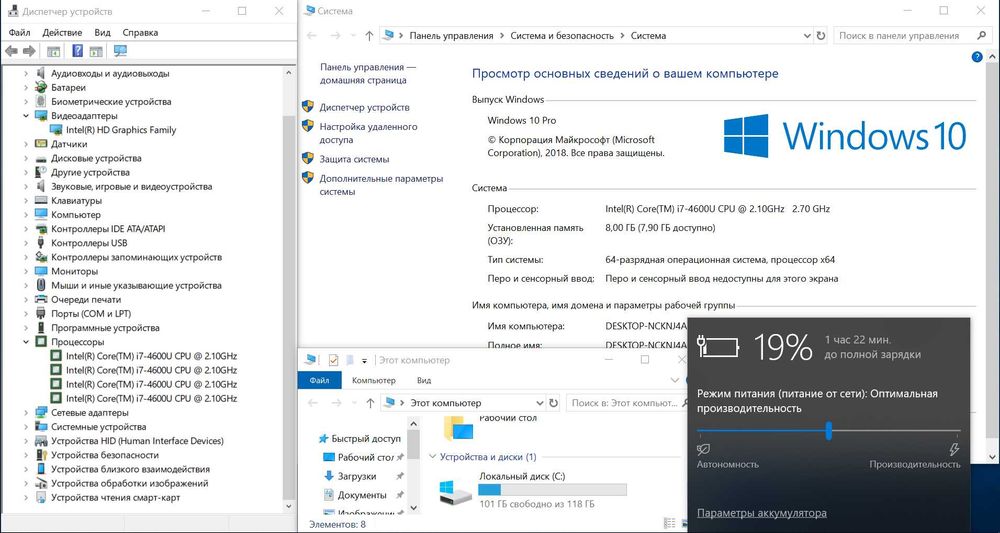
Task: Go to Панель управления — домашняя страница
Action: point(367,74)
